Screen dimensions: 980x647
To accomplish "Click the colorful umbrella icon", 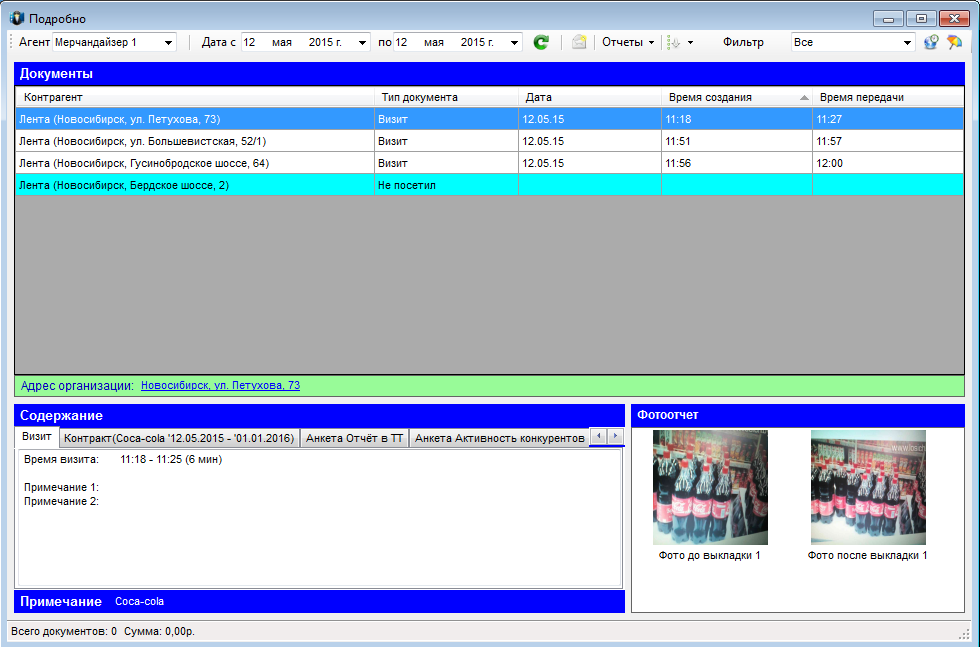I will coord(955,42).
